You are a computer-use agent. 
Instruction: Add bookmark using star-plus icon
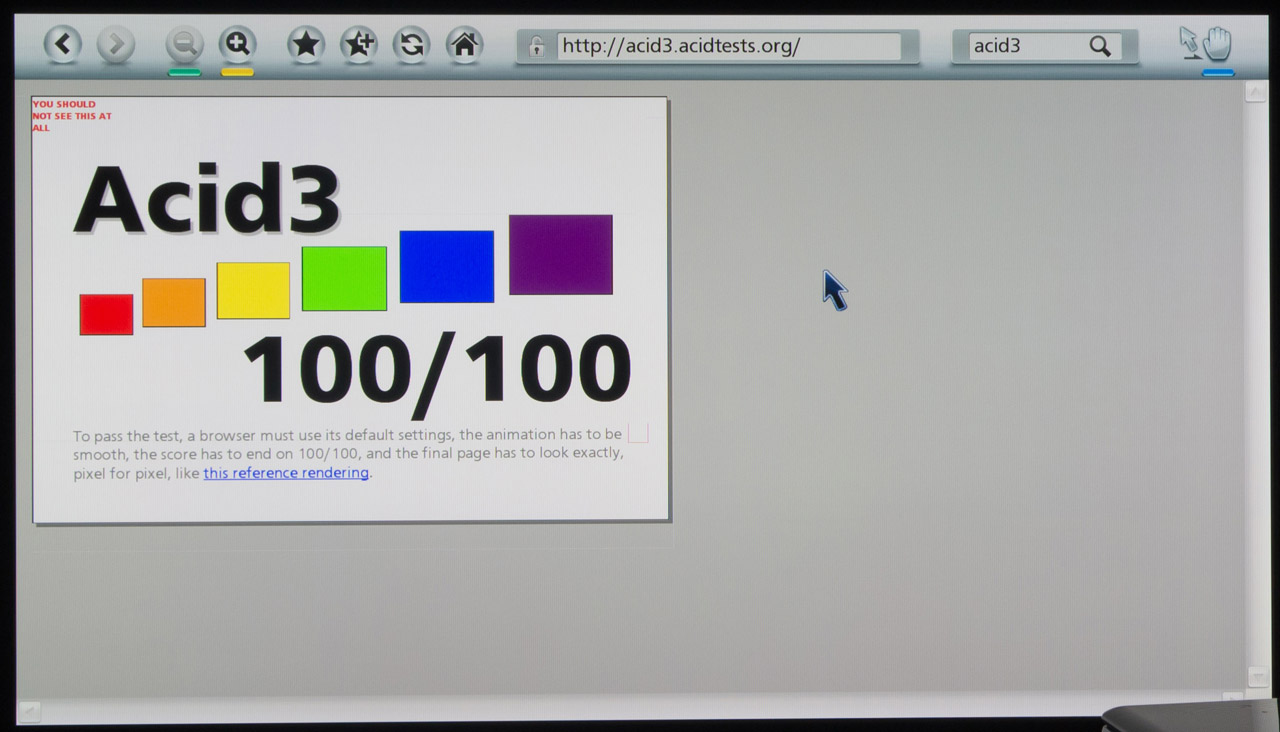pyautogui.click(x=358, y=44)
